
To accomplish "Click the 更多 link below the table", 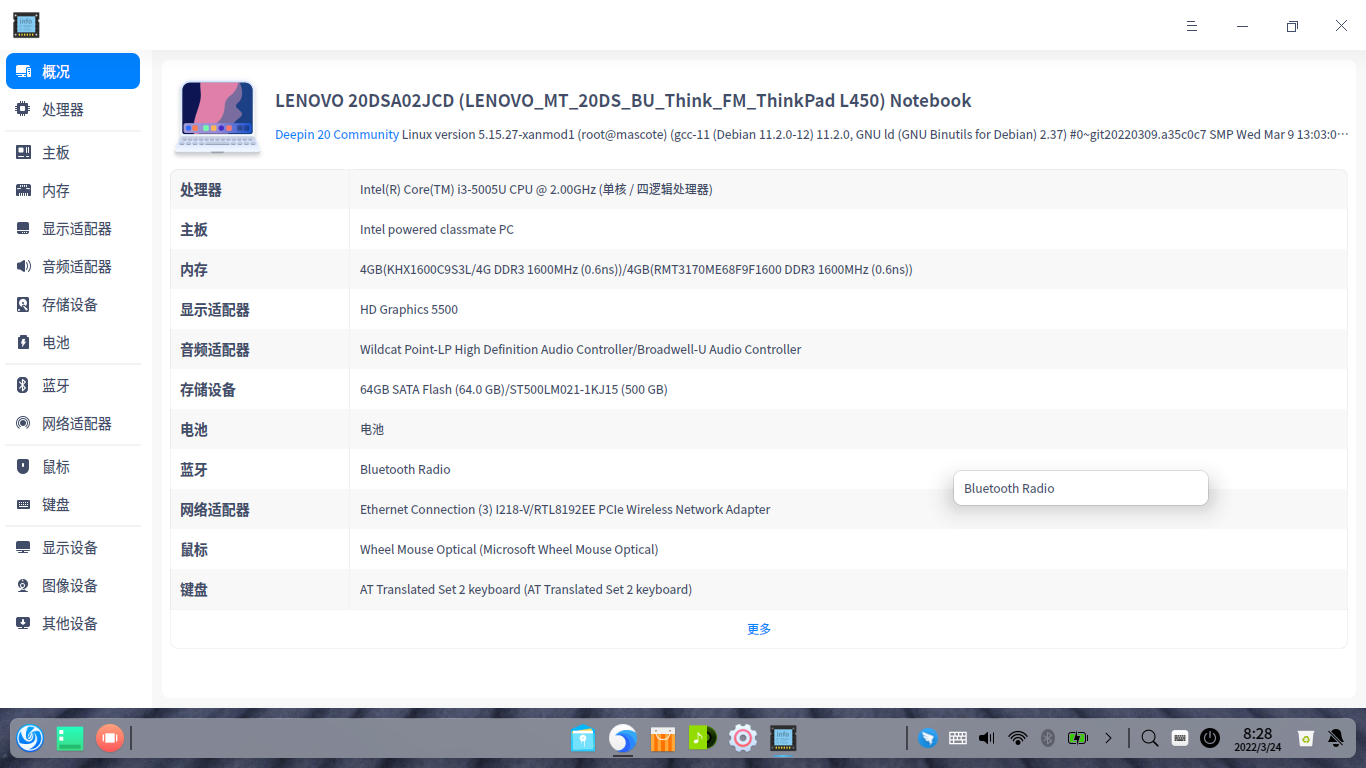I will [759, 629].
